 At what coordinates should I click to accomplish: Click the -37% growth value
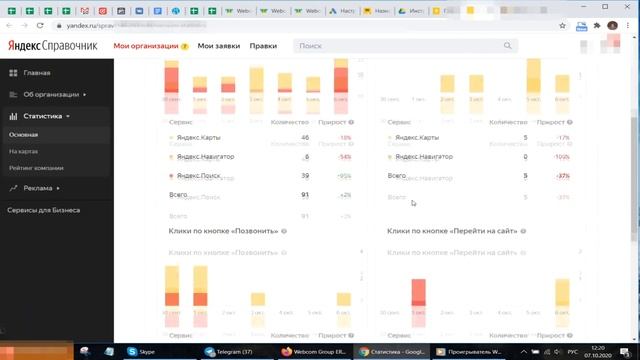pyautogui.click(x=563, y=176)
